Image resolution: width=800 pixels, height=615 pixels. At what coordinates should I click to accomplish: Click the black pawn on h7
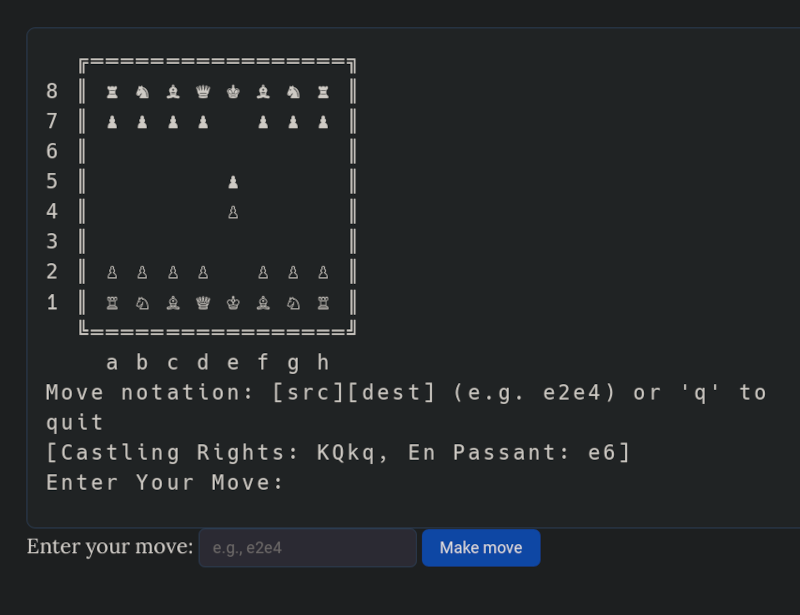(x=323, y=122)
